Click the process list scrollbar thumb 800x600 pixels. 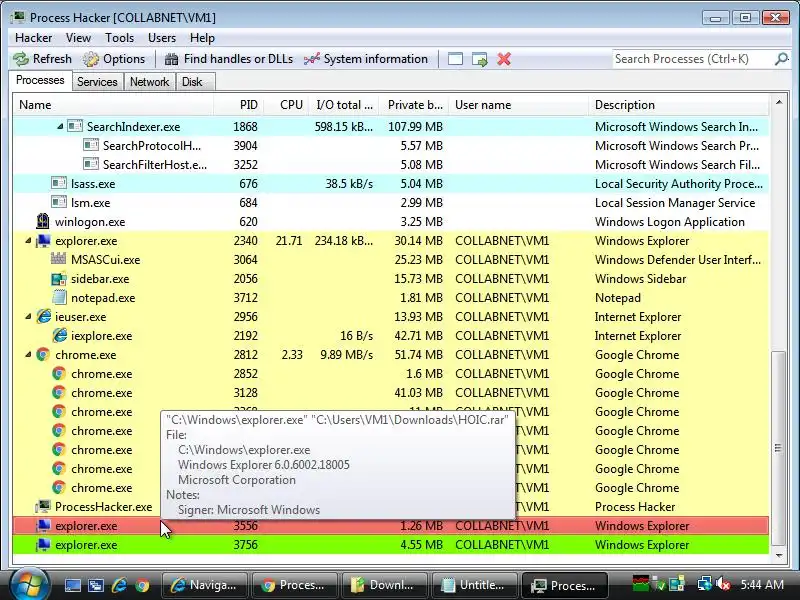(x=778, y=448)
